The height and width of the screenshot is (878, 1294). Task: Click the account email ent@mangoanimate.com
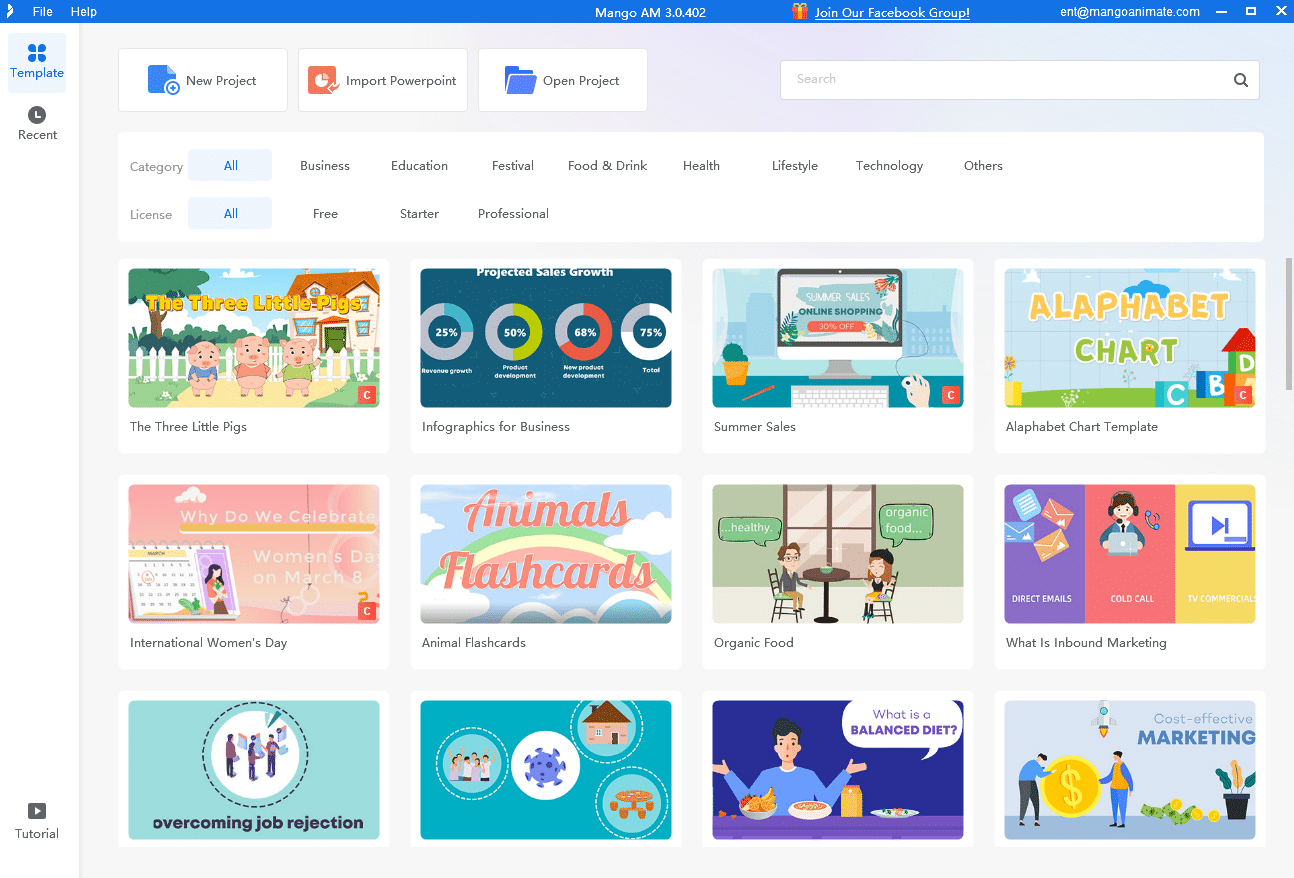pos(1129,12)
